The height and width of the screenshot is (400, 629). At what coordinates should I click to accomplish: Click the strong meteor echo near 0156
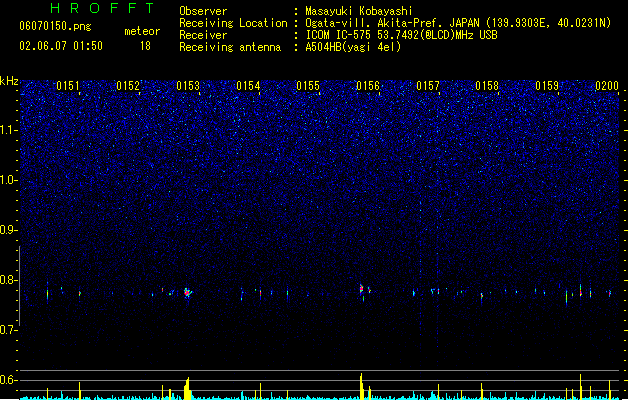[x=361, y=288]
